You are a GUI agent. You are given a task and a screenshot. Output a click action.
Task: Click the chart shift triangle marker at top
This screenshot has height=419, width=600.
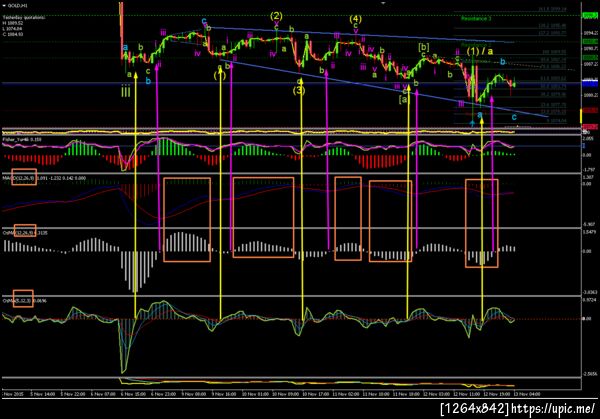tap(383, 3)
